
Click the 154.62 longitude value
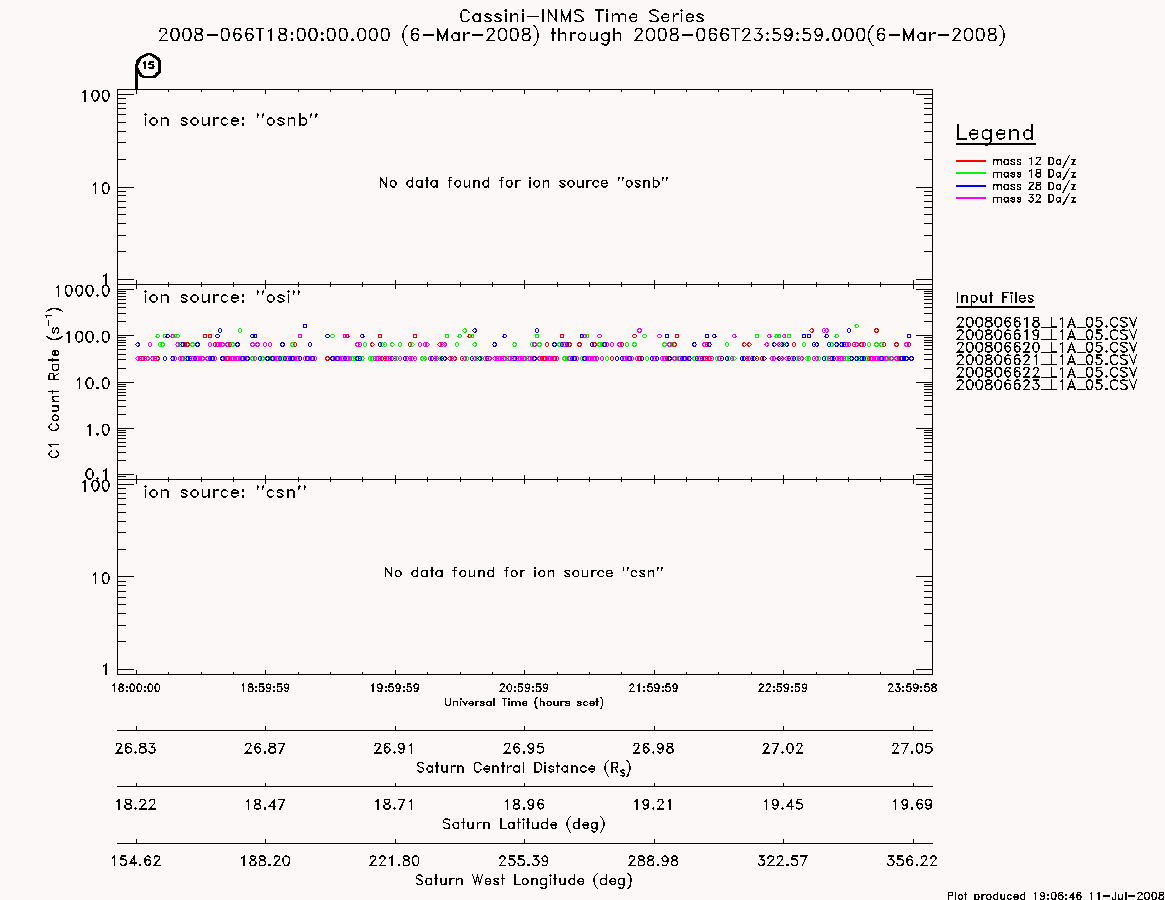pos(136,861)
